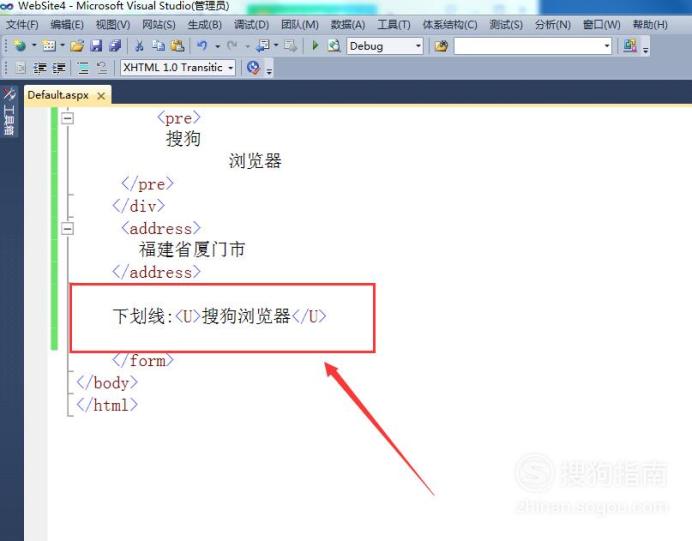
Task: Open the 分析(N) menu
Action: coord(553,24)
